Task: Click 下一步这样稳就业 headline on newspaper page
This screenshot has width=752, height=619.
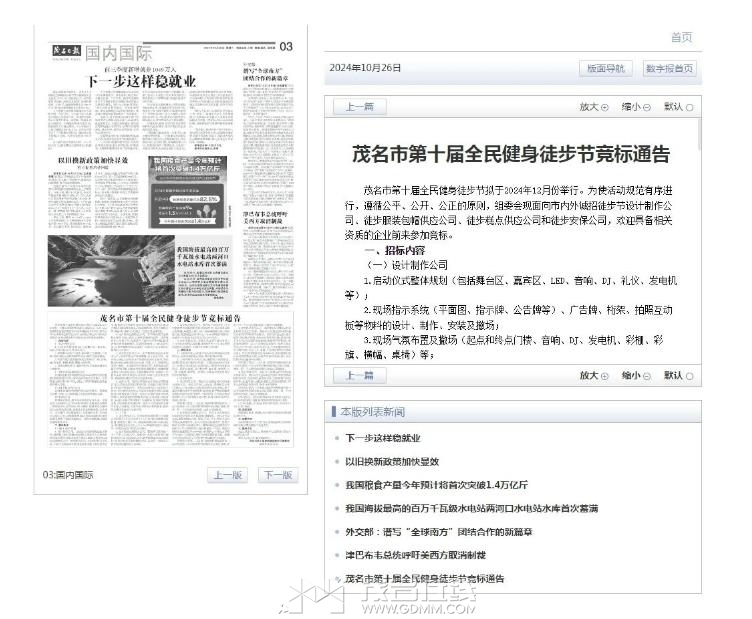Action: point(141,81)
